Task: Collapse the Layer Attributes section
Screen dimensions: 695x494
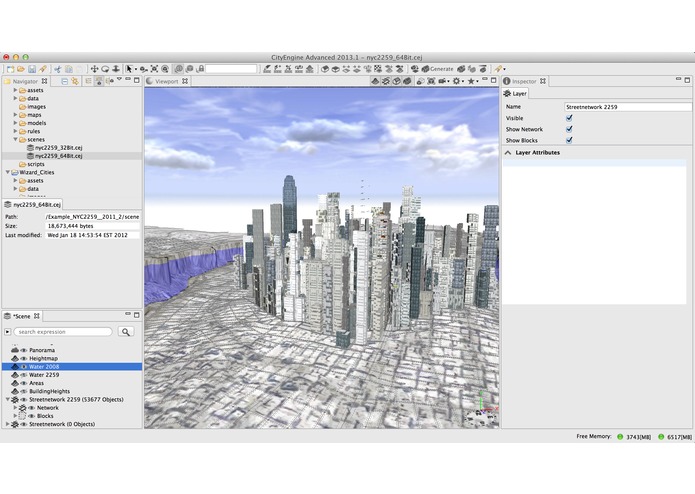Action: [x=508, y=152]
